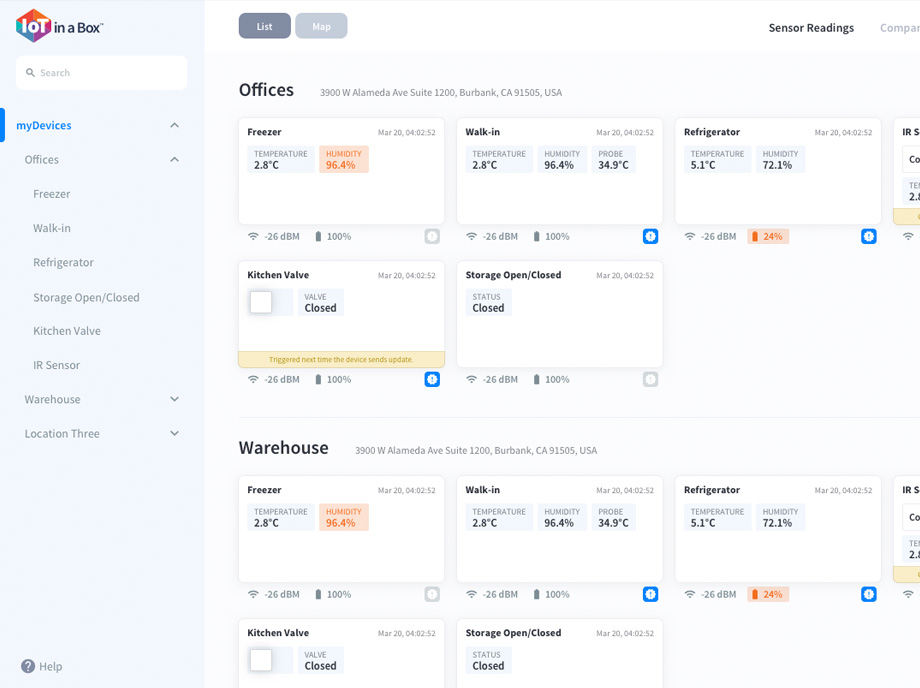920x688 pixels.
Task: Click alert icon under Offices Storage Open/Closed card
Action: [650, 379]
